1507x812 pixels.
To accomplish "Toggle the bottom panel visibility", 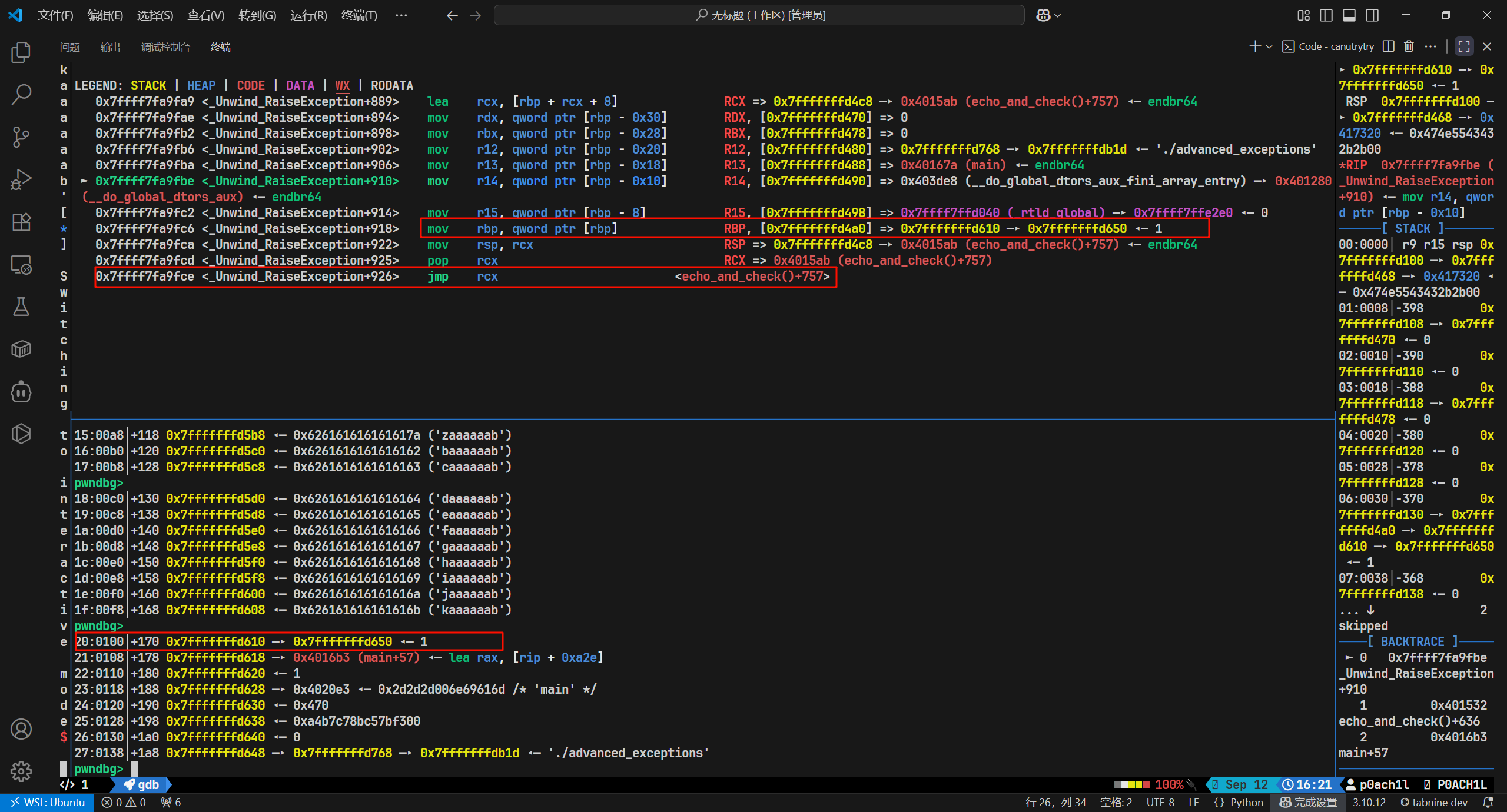I will 1349,15.
